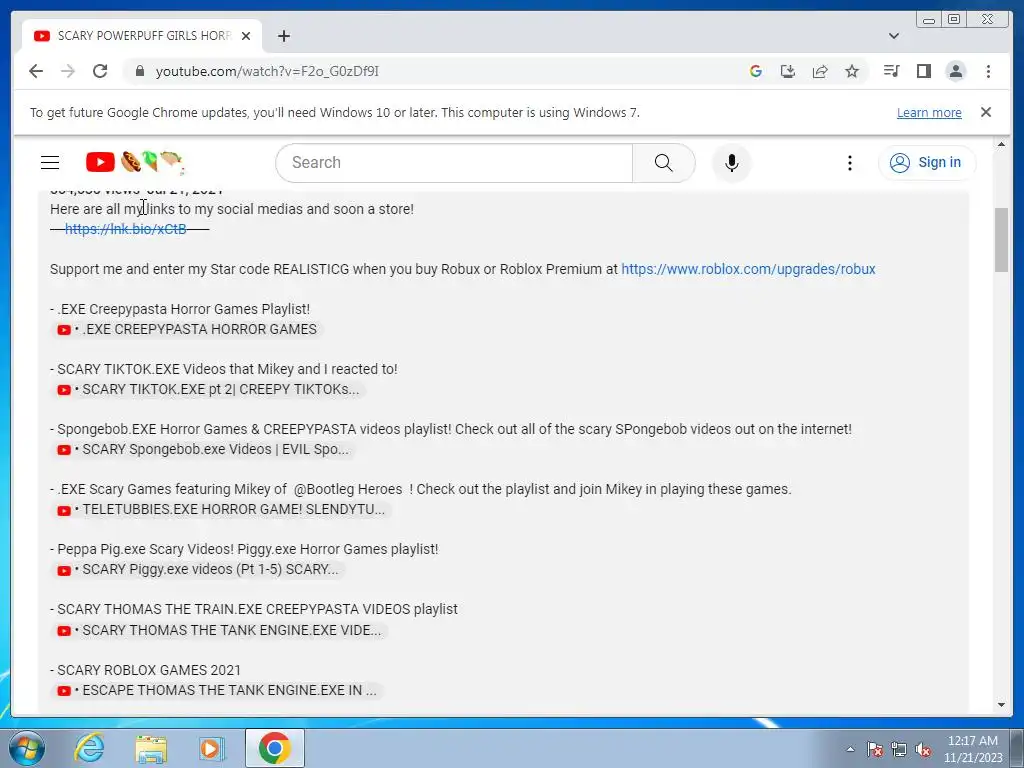Image resolution: width=1024 pixels, height=768 pixels.
Task: Click the scrollbar up arrow
Action: (1001, 144)
